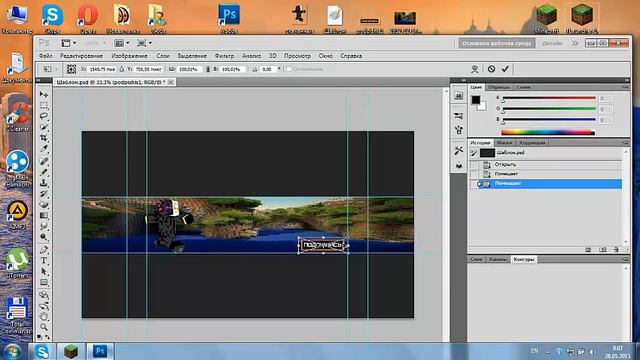
Task: Select the Hand tool
Action: 44,316
